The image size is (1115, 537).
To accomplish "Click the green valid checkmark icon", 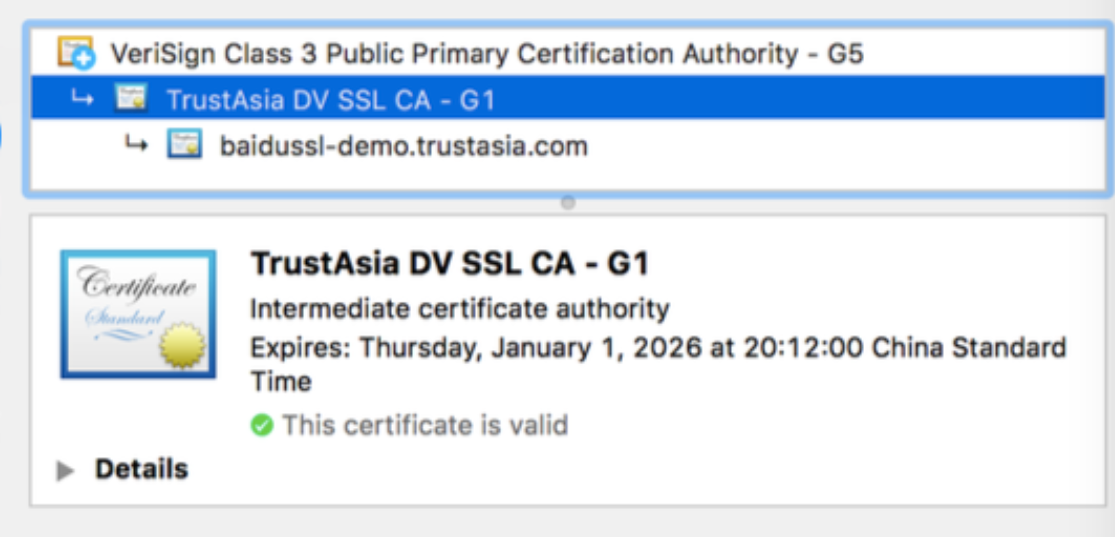I will tap(262, 426).
